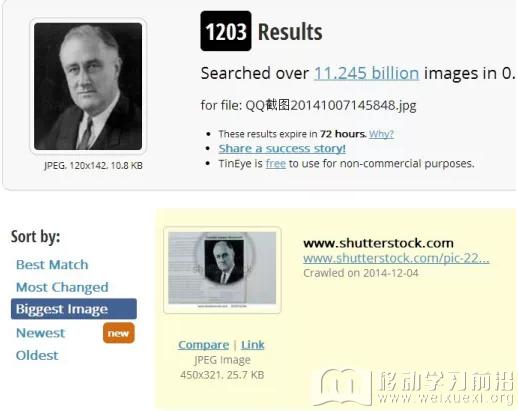Image resolution: width=518 pixels, height=411 pixels.
Task: Click the black 1203 results count badge
Action: click(226, 31)
